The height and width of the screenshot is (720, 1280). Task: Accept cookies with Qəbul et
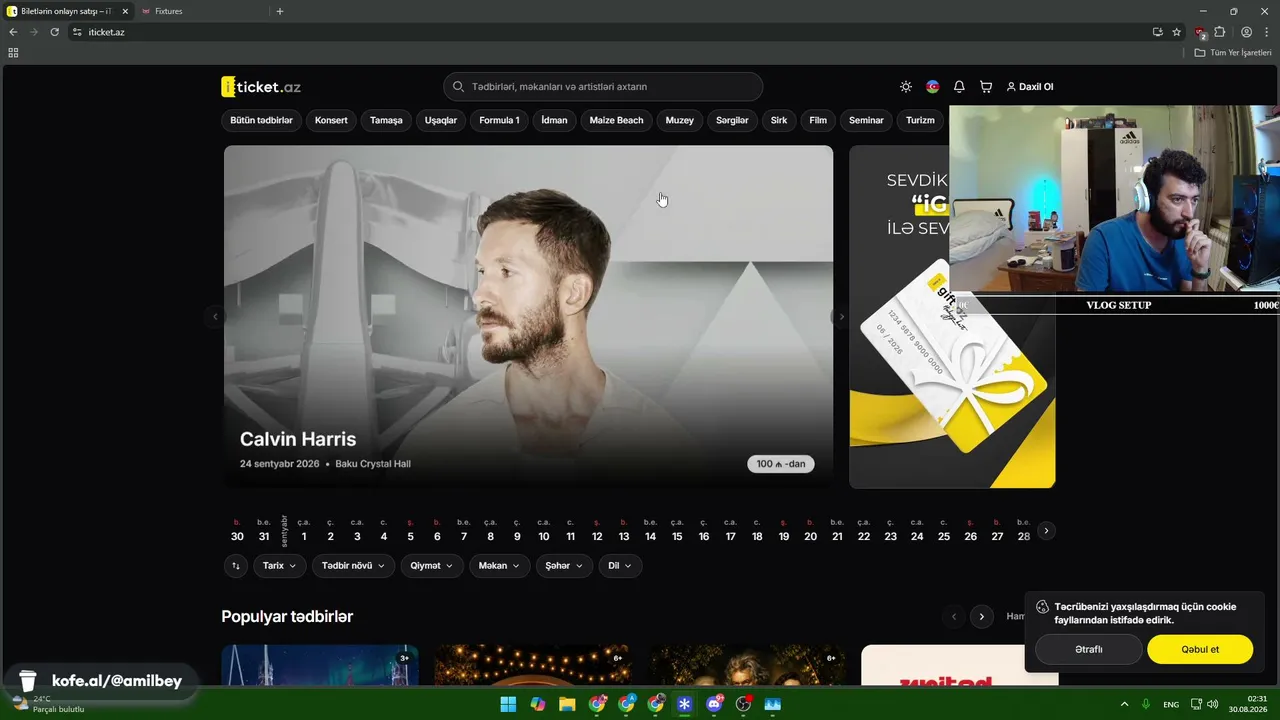pyautogui.click(x=1200, y=649)
